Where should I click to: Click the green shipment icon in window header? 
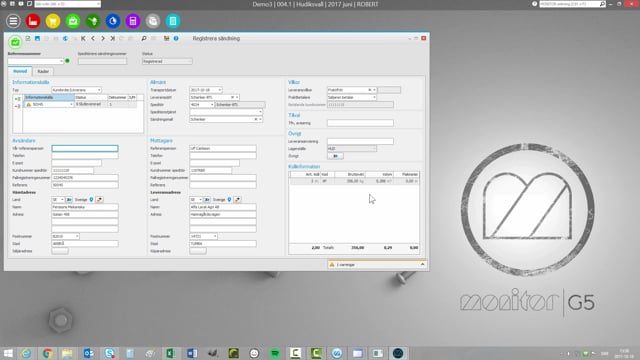[x=15, y=42]
